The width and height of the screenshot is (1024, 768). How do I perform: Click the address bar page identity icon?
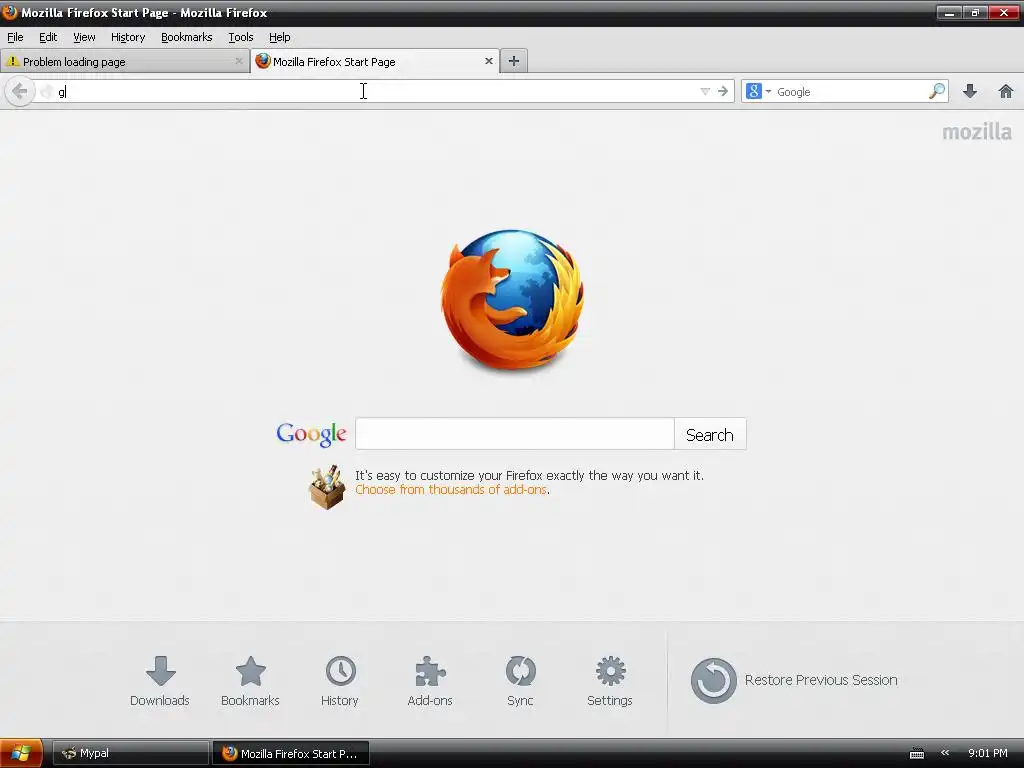pos(46,91)
